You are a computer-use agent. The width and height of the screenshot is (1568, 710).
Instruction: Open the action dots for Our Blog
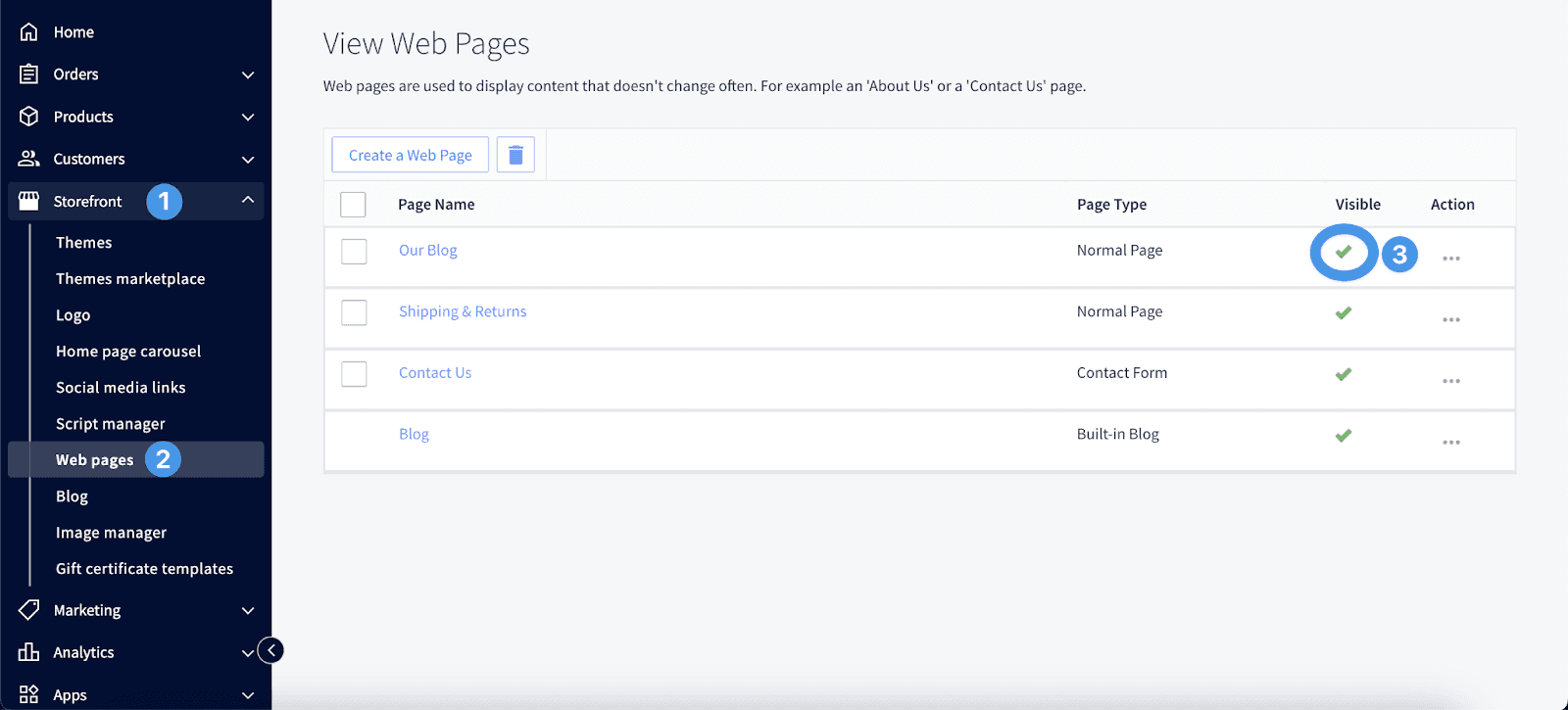[1451, 259]
